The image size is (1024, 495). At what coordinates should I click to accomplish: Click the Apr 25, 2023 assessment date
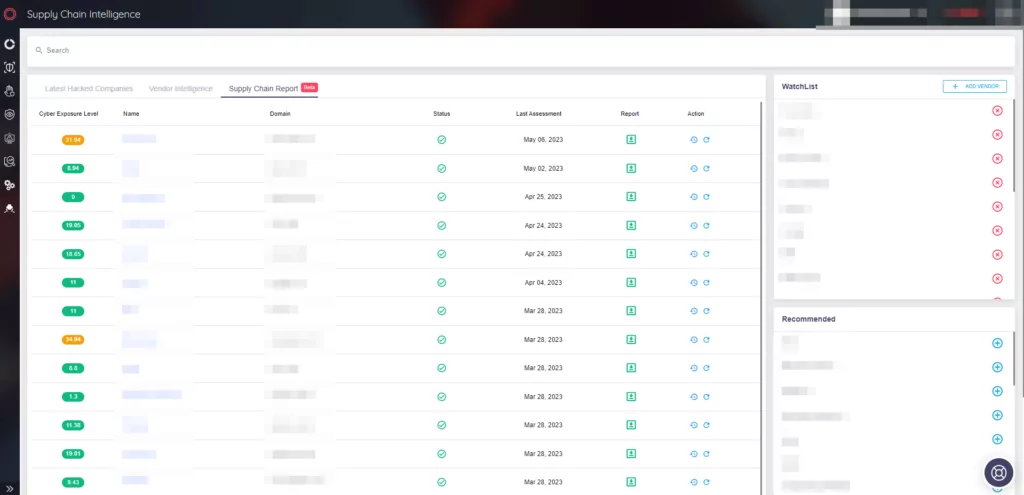pyautogui.click(x=543, y=197)
